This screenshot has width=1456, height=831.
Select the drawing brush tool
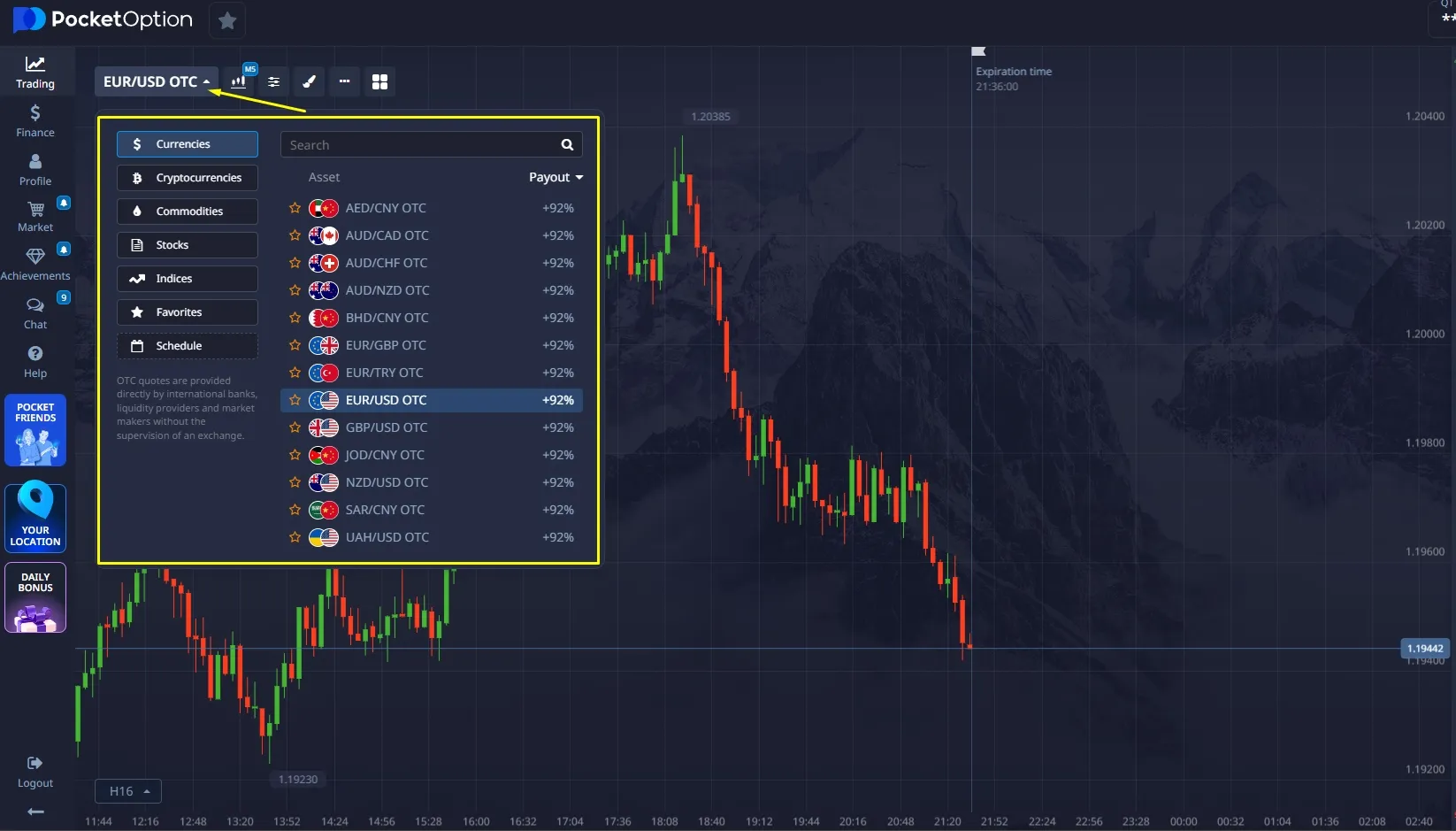309,81
